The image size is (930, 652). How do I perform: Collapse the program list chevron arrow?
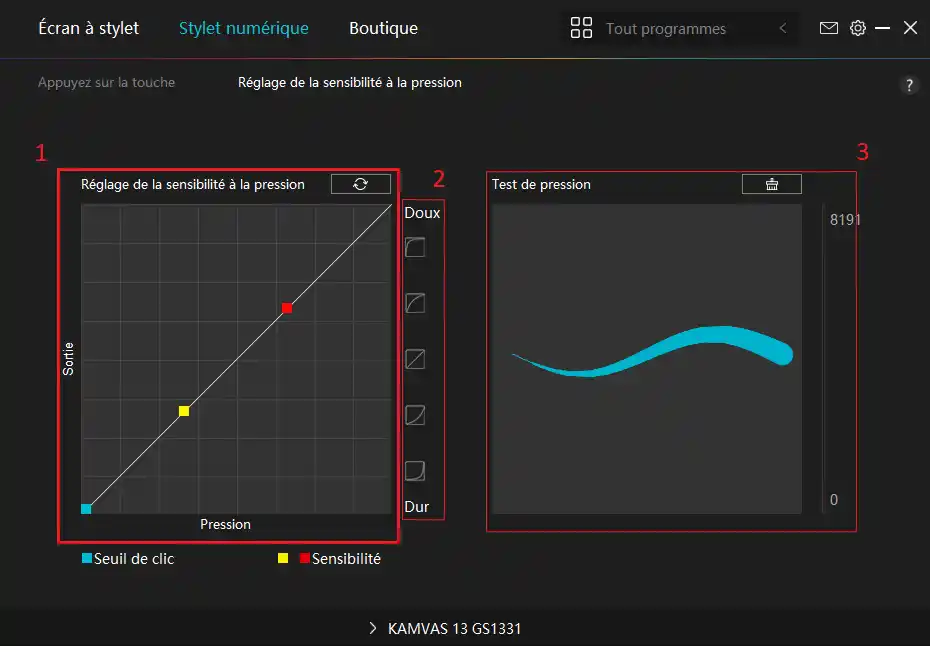783,28
